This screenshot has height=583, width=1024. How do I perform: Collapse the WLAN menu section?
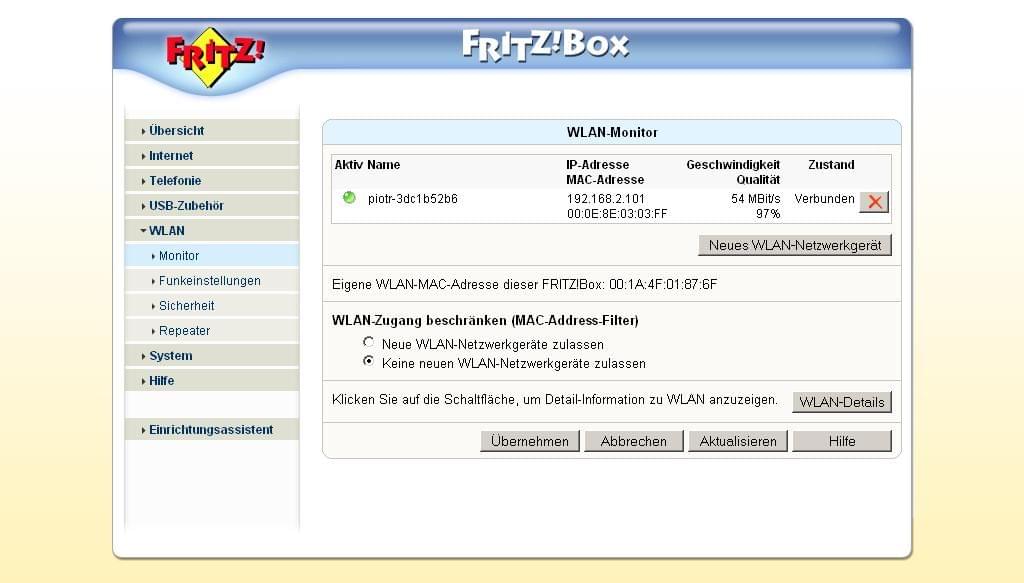pos(166,231)
